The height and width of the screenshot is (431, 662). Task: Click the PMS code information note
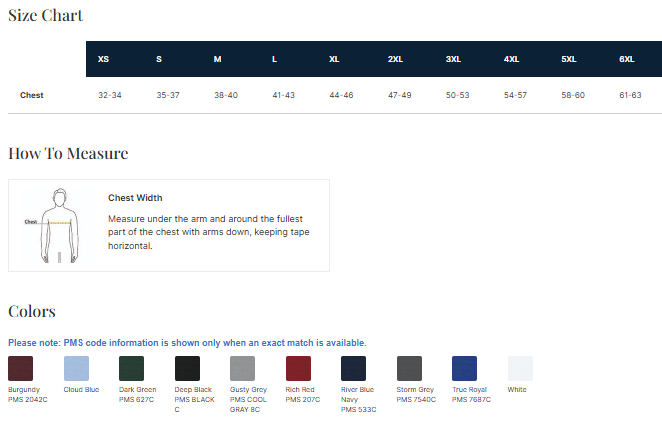click(x=187, y=342)
